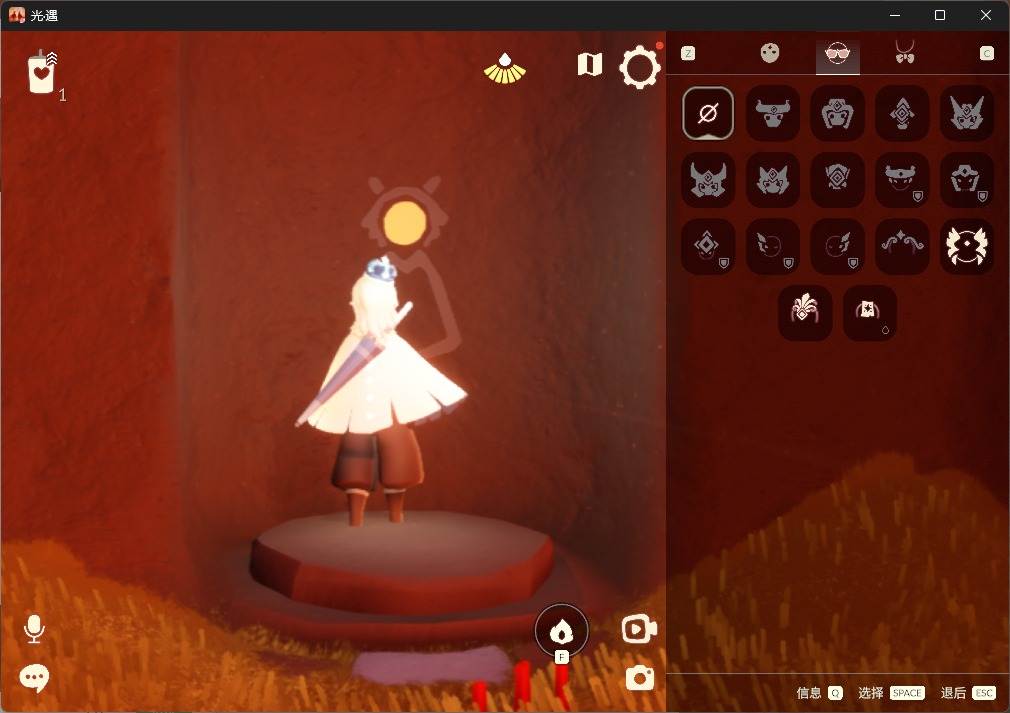Pick the flat-crown mask with shield badge
The image size is (1010, 713).
click(902, 180)
